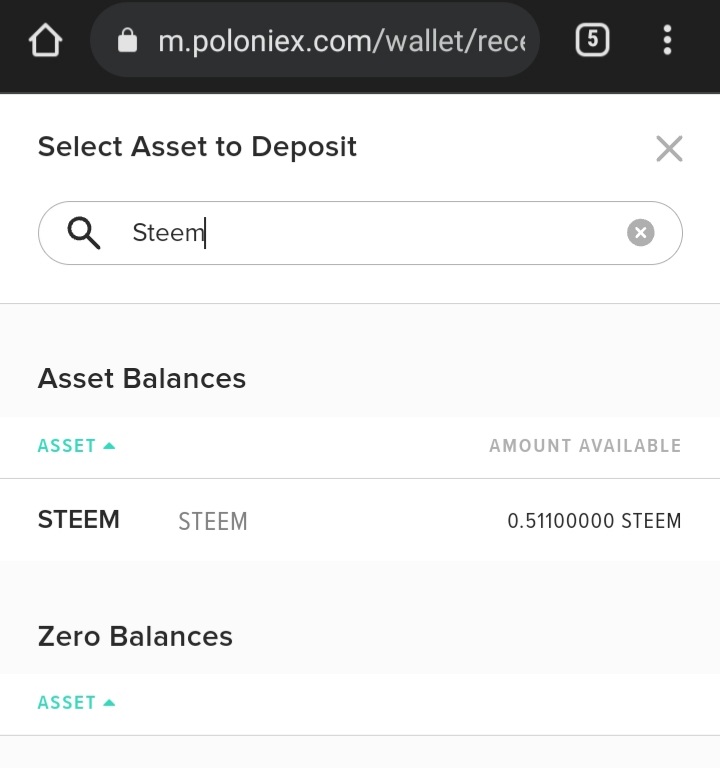
Task: Focus the asset search field containing Steem
Action: 370,233
